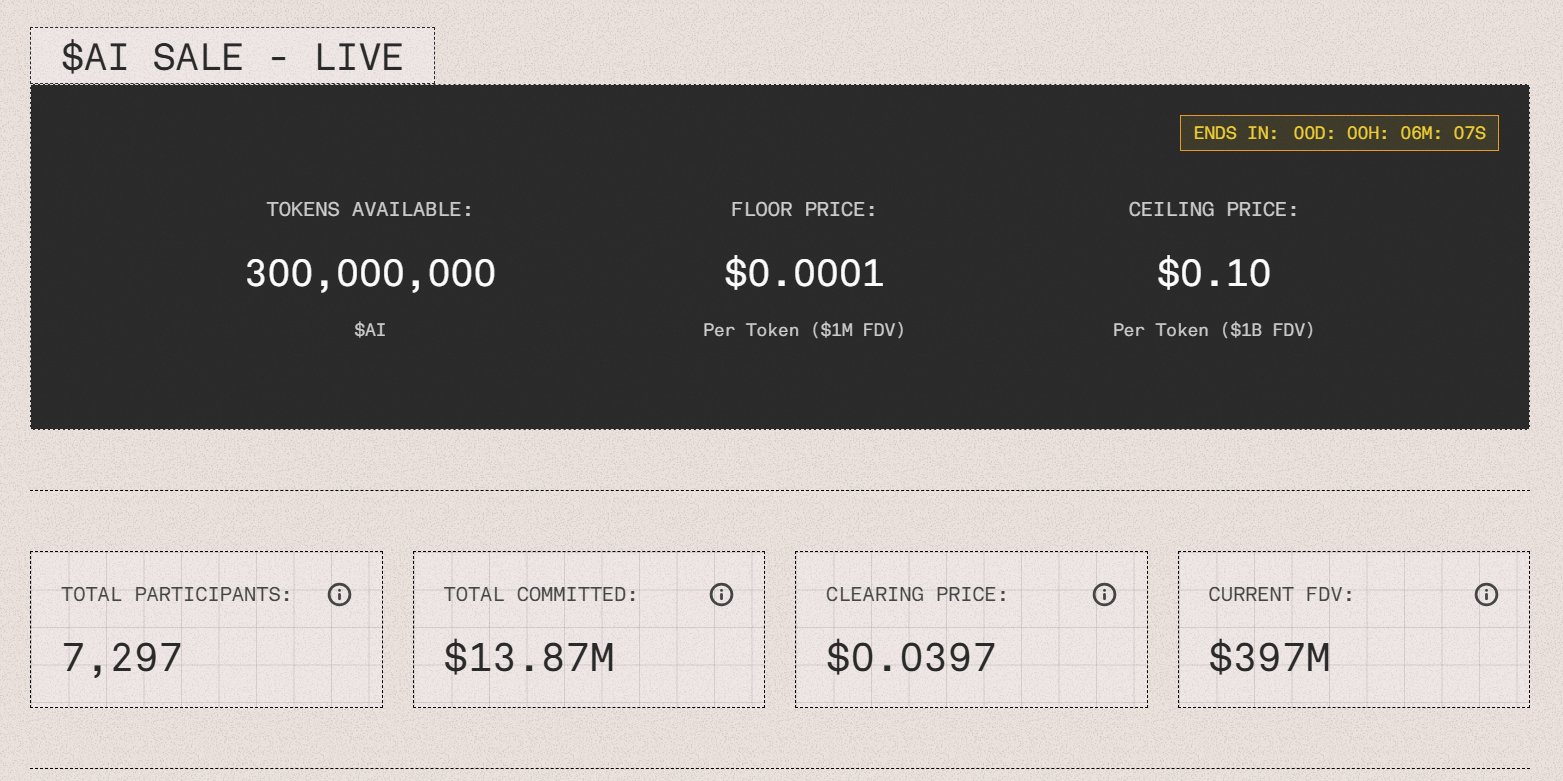Click the $0.10 ceiling price value
Viewport: 1563px width, 781px height.
pos(1213,274)
